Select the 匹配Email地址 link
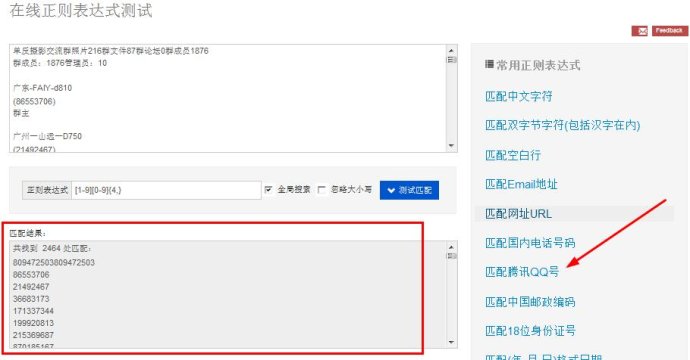690x360 pixels. point(521,184)
